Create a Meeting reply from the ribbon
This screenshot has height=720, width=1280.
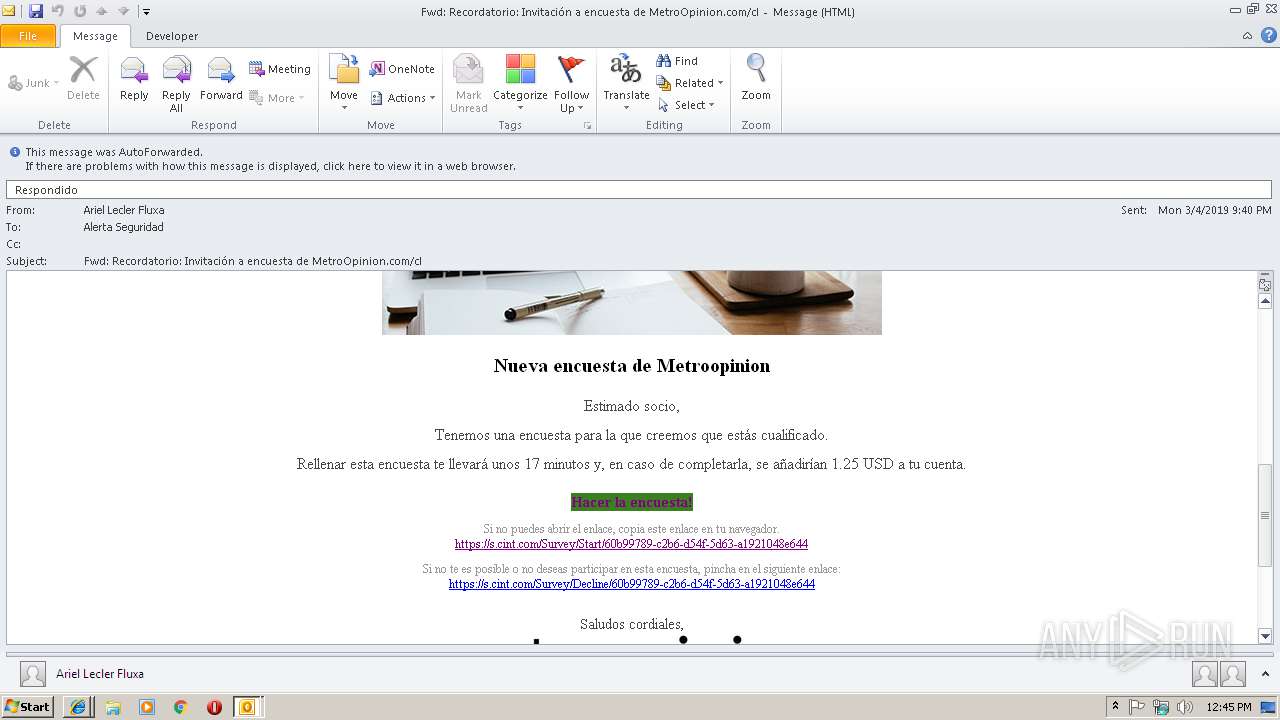(x=280, y=69)
